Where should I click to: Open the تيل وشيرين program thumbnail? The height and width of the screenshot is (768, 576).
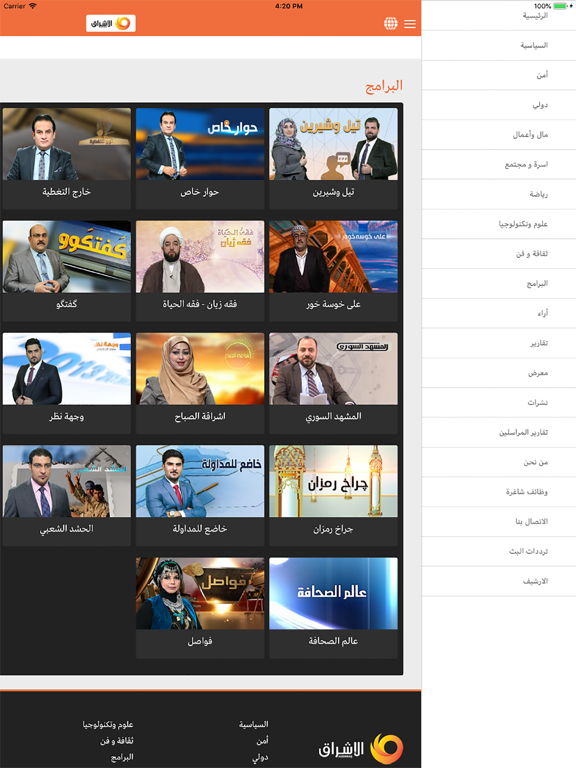(333, 144)
